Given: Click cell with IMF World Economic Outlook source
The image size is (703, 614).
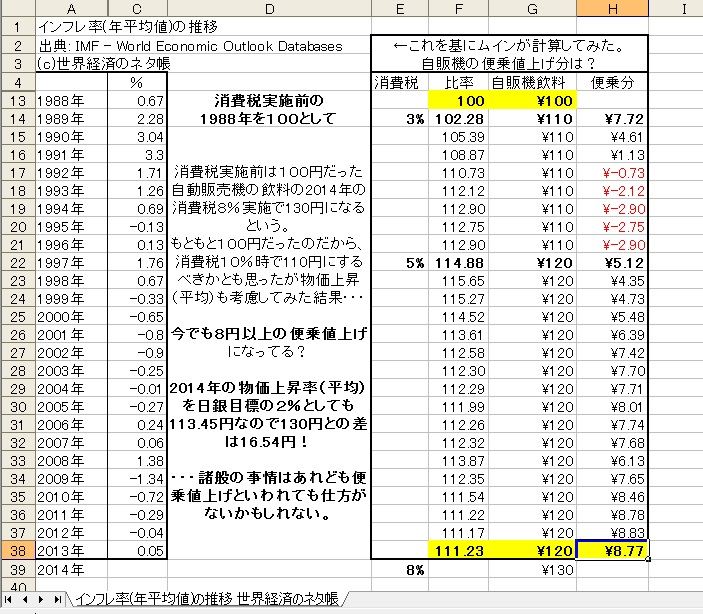Looking at the screenshot, I should pyautogui.click(x=191, y=46).
